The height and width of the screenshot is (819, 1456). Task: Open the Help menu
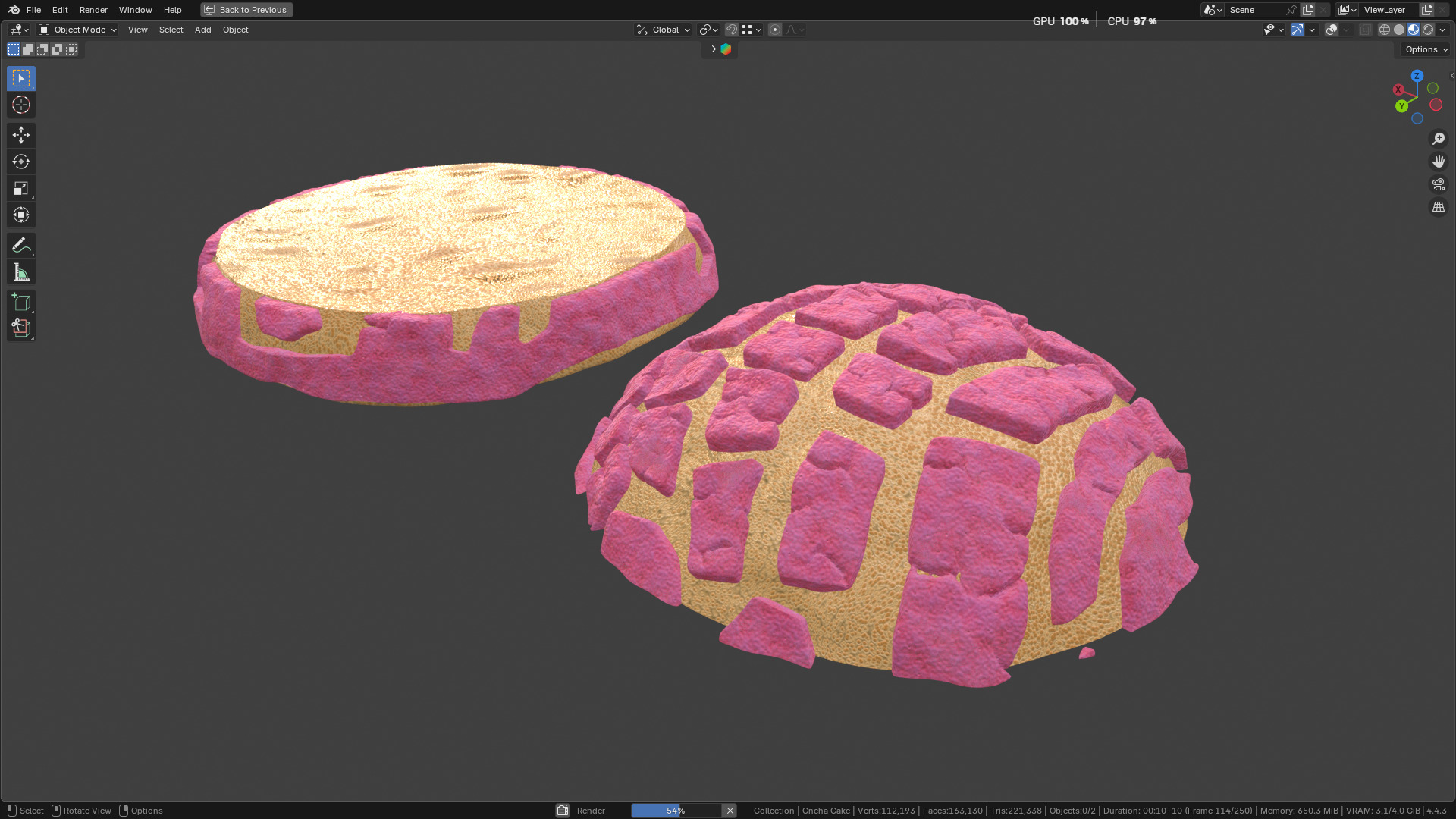(173, 10)
